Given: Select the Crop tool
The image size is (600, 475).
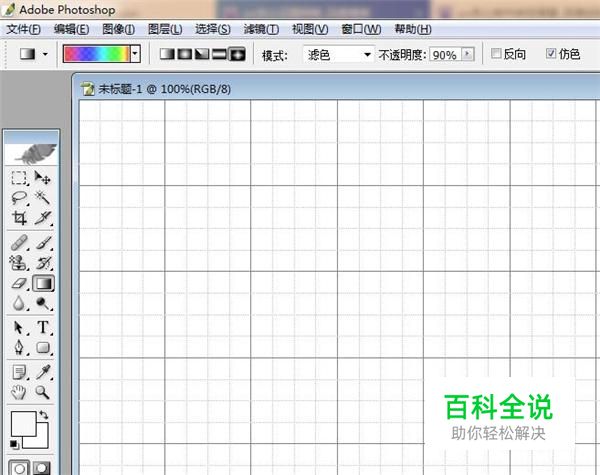Looking at the screenshot, I should 19,218.
